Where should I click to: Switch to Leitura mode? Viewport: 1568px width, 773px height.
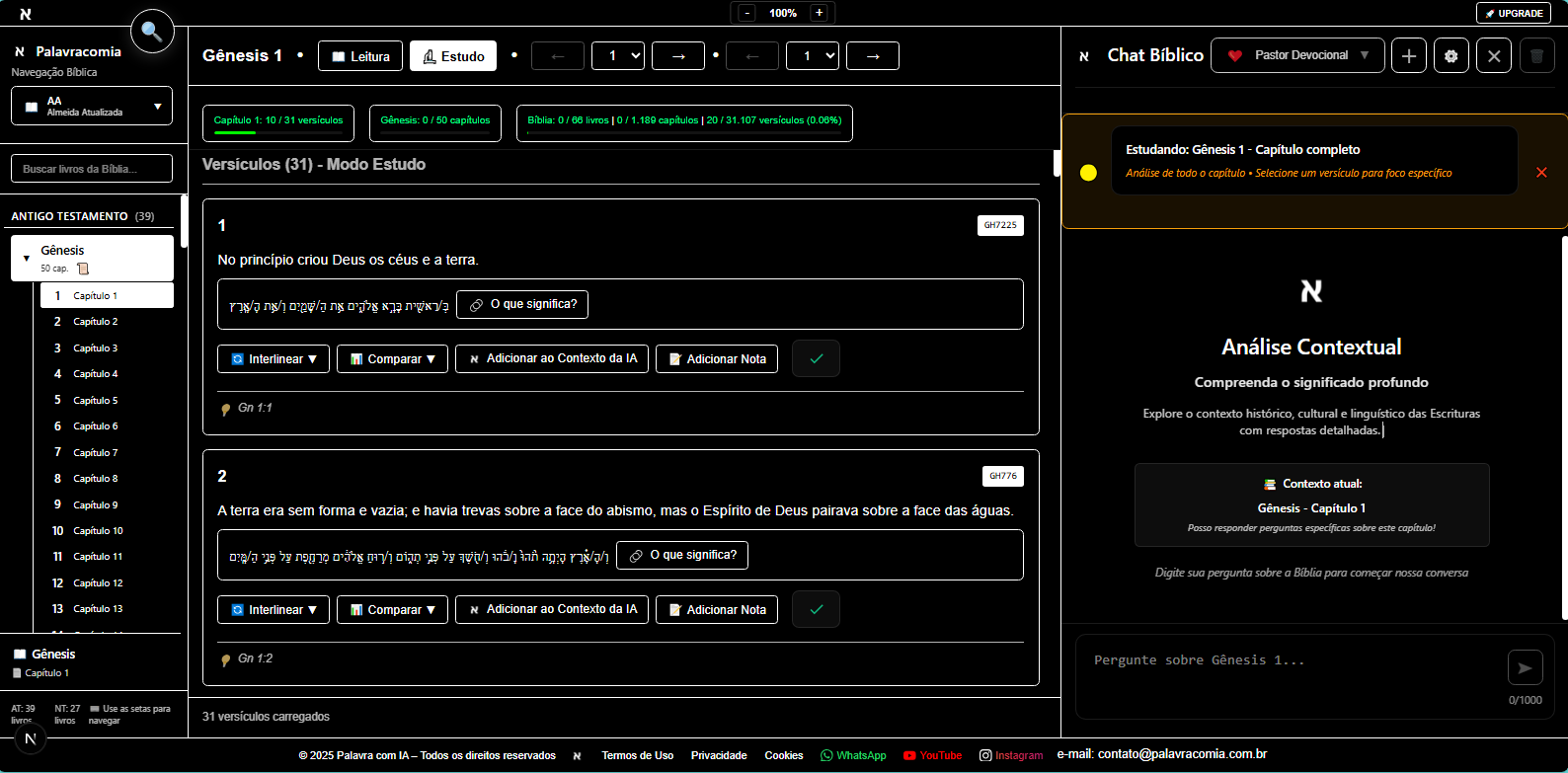point(360,56)
